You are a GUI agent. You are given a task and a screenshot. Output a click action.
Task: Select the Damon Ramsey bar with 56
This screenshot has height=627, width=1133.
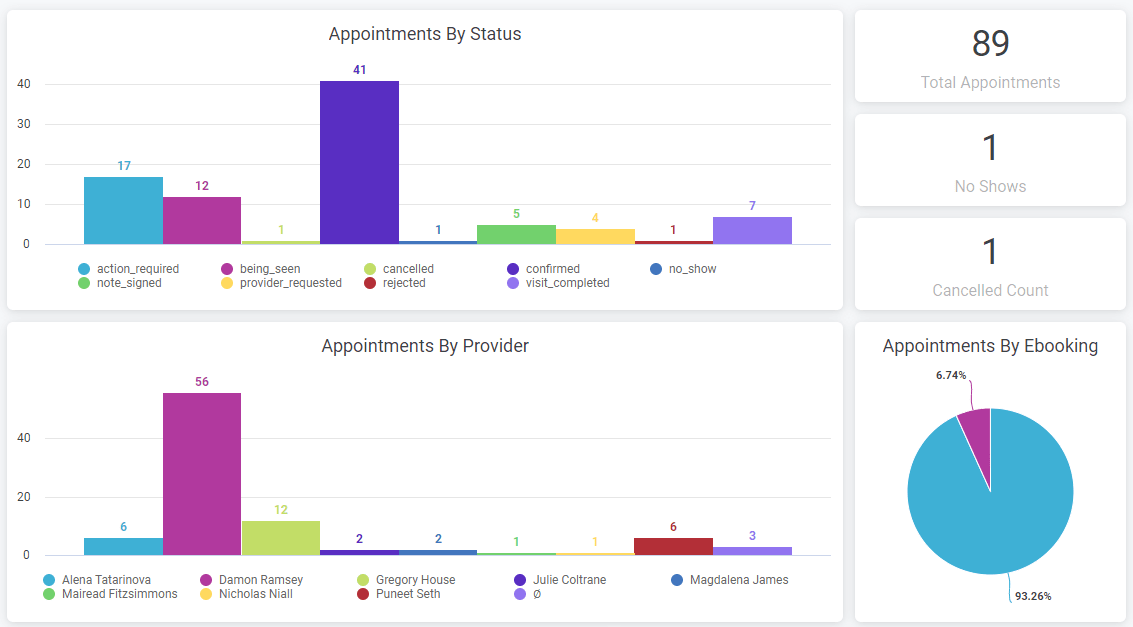(202, 474)
